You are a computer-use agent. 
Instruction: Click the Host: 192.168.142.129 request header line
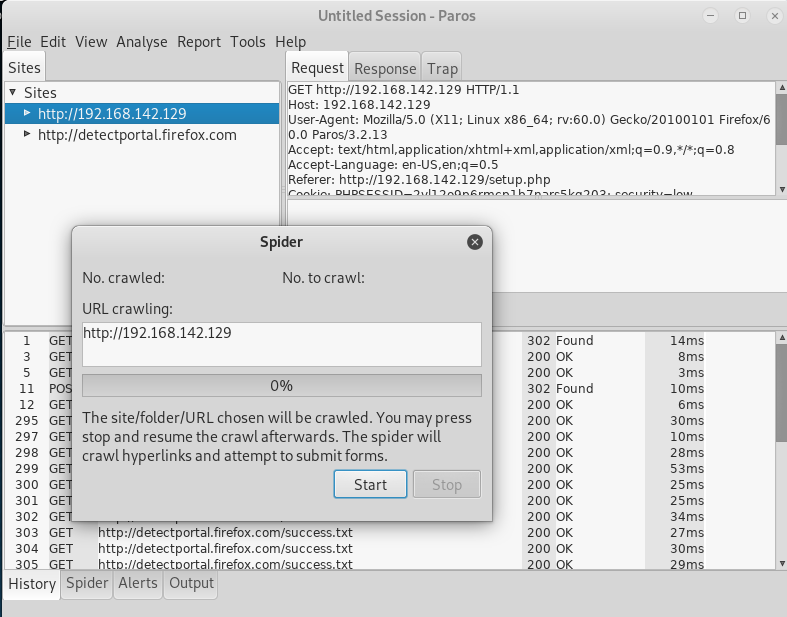click(359, 104)
